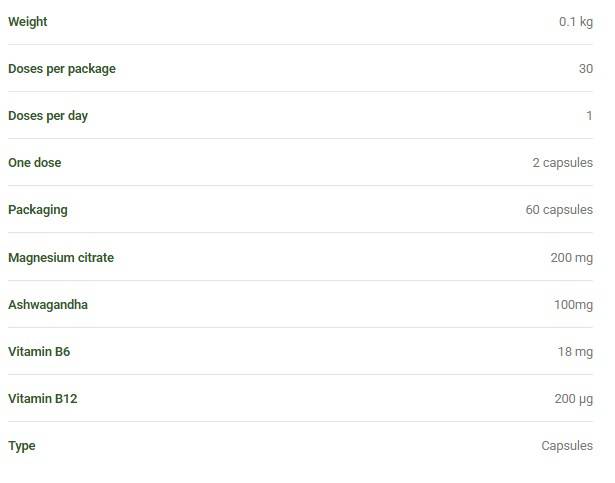Click the Doses per day label

48,116
